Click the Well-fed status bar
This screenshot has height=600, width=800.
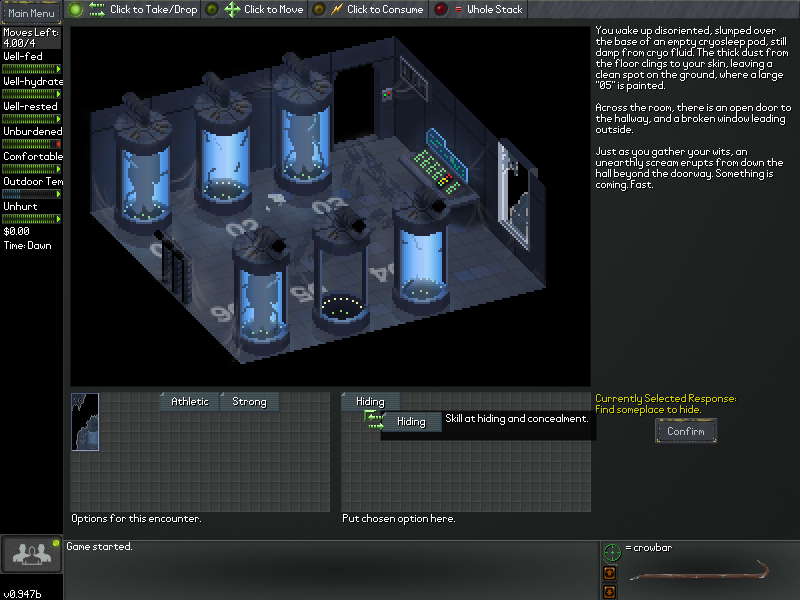point(31,69)
